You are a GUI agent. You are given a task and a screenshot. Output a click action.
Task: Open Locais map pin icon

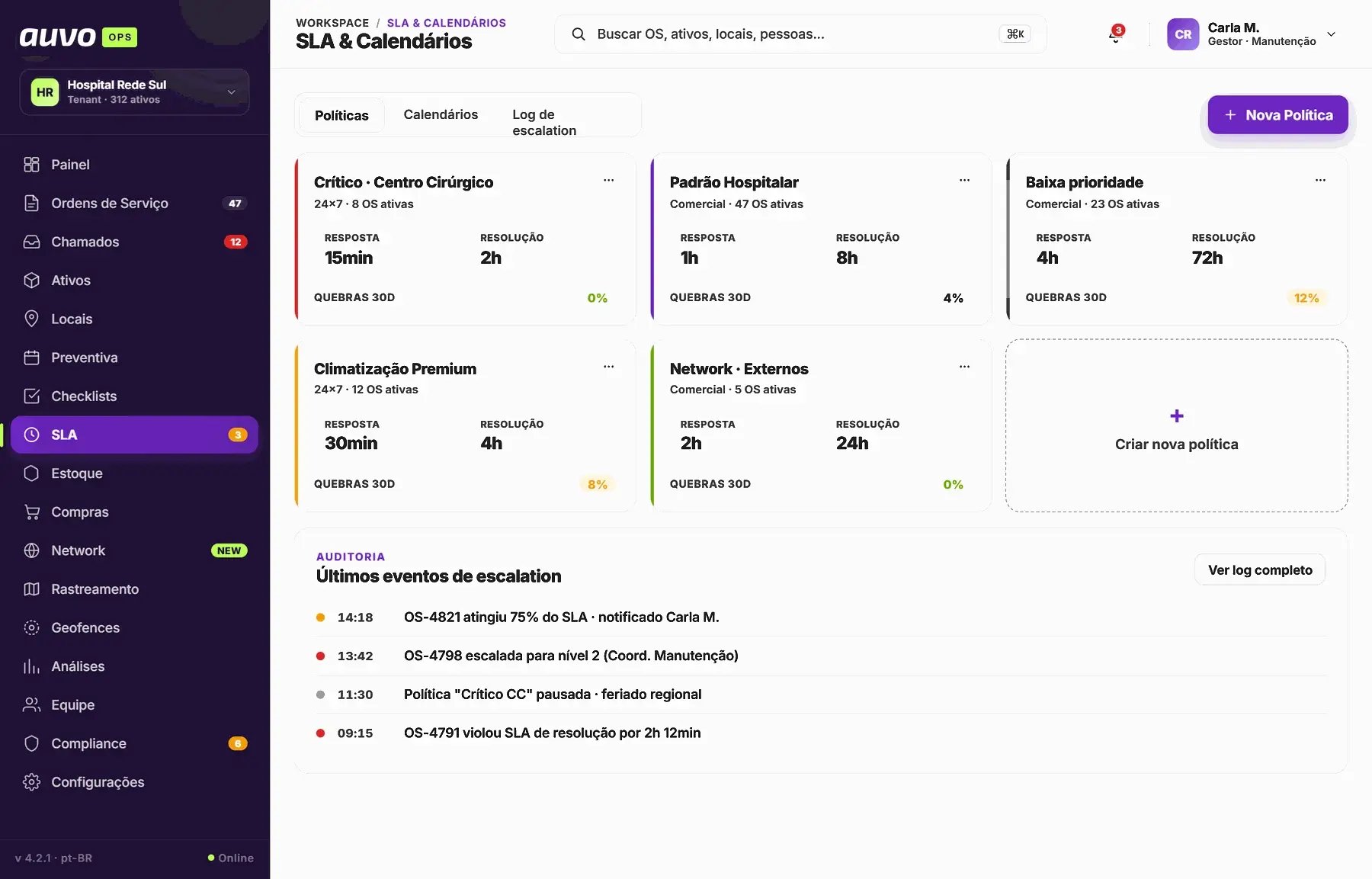31,319
